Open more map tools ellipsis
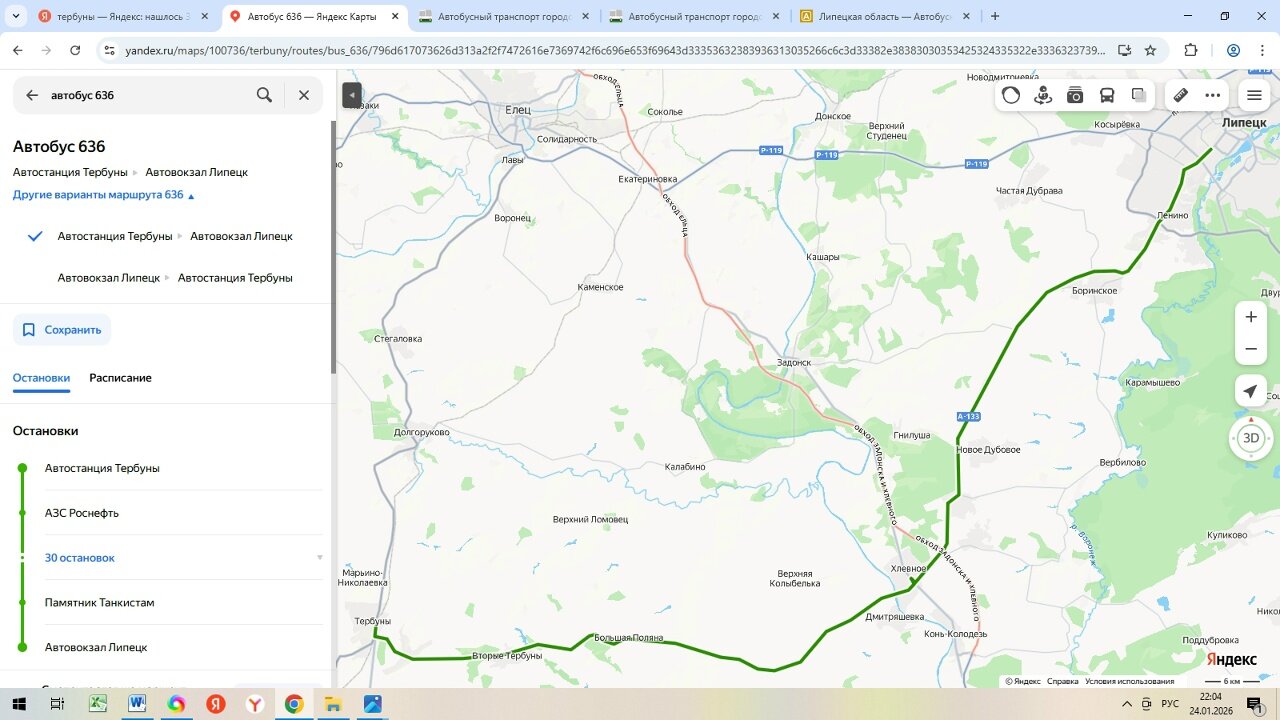 point(1213,95)
